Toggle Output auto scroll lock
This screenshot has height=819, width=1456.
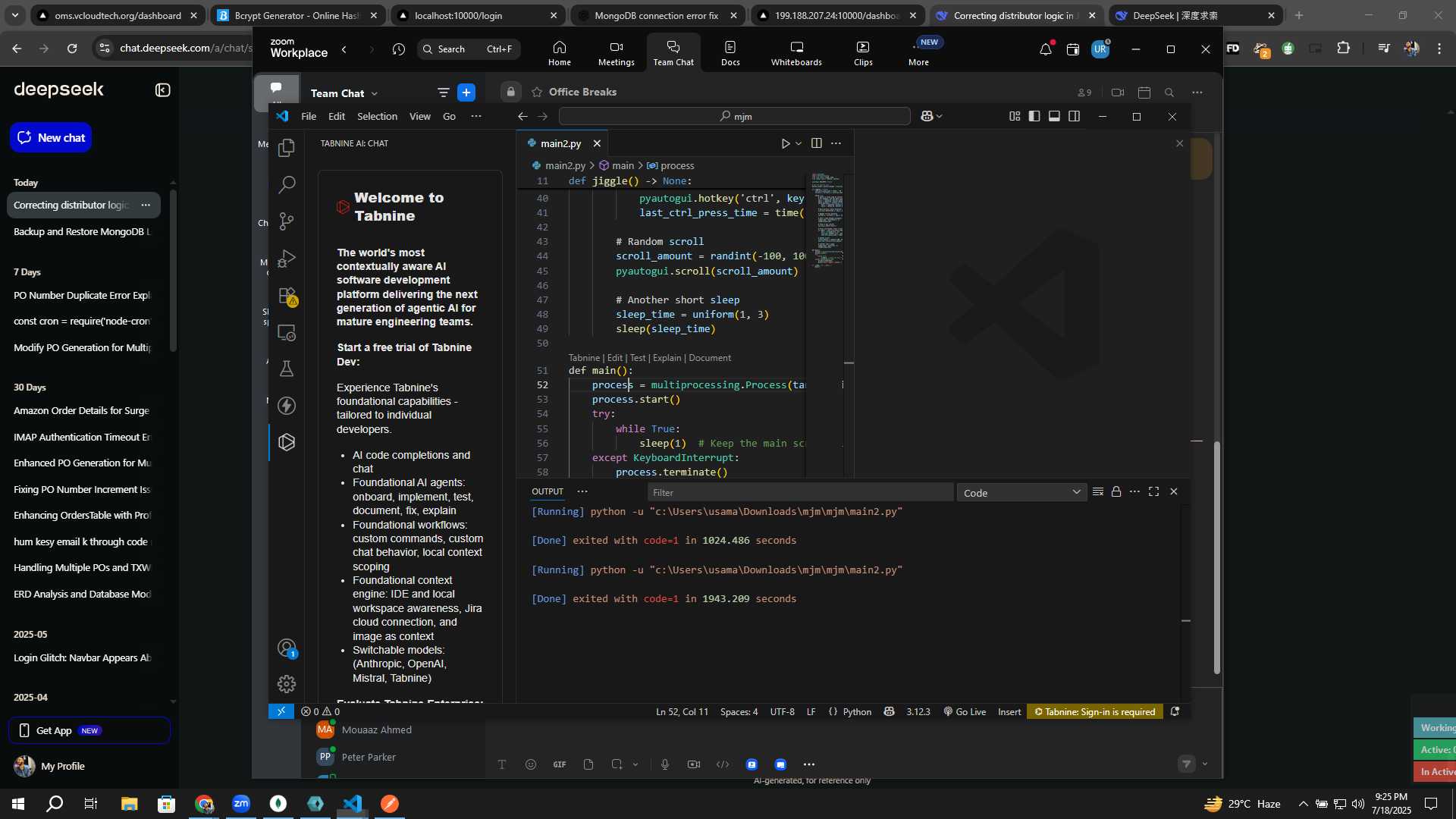click(1116, 492)
